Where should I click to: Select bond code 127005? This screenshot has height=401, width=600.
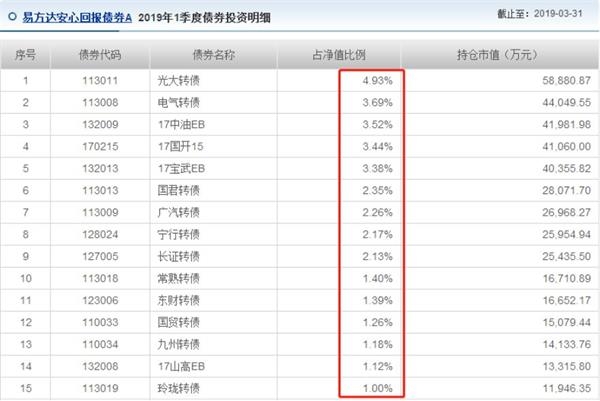100,257
